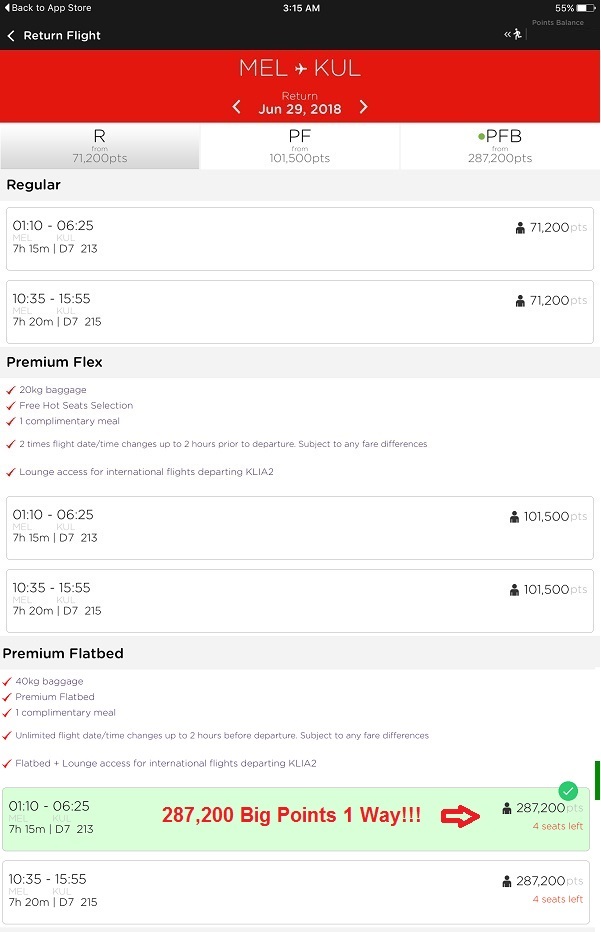Go to next date after Jun 29, 2018
The width and height of the screenshot is (601, 932).
[x=363, y=107]
